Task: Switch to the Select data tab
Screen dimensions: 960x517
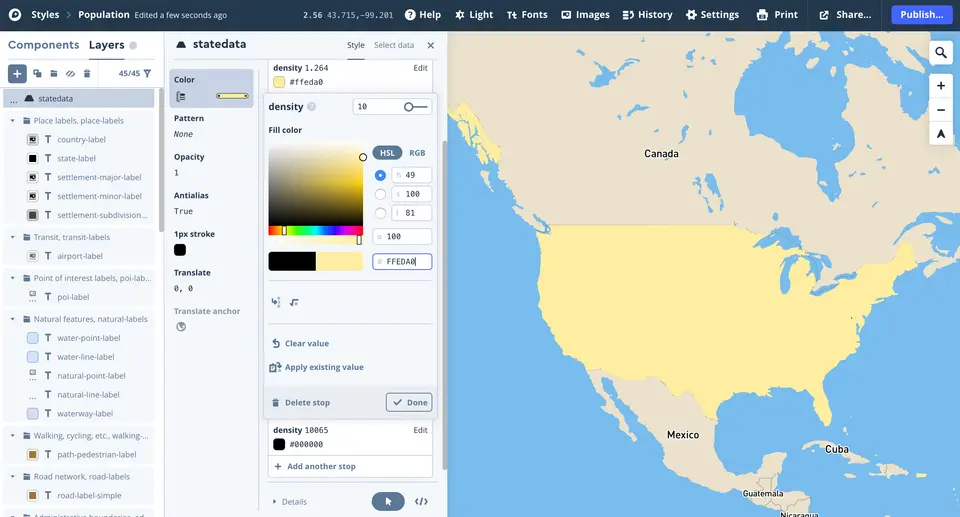Action: click(394, 45)
